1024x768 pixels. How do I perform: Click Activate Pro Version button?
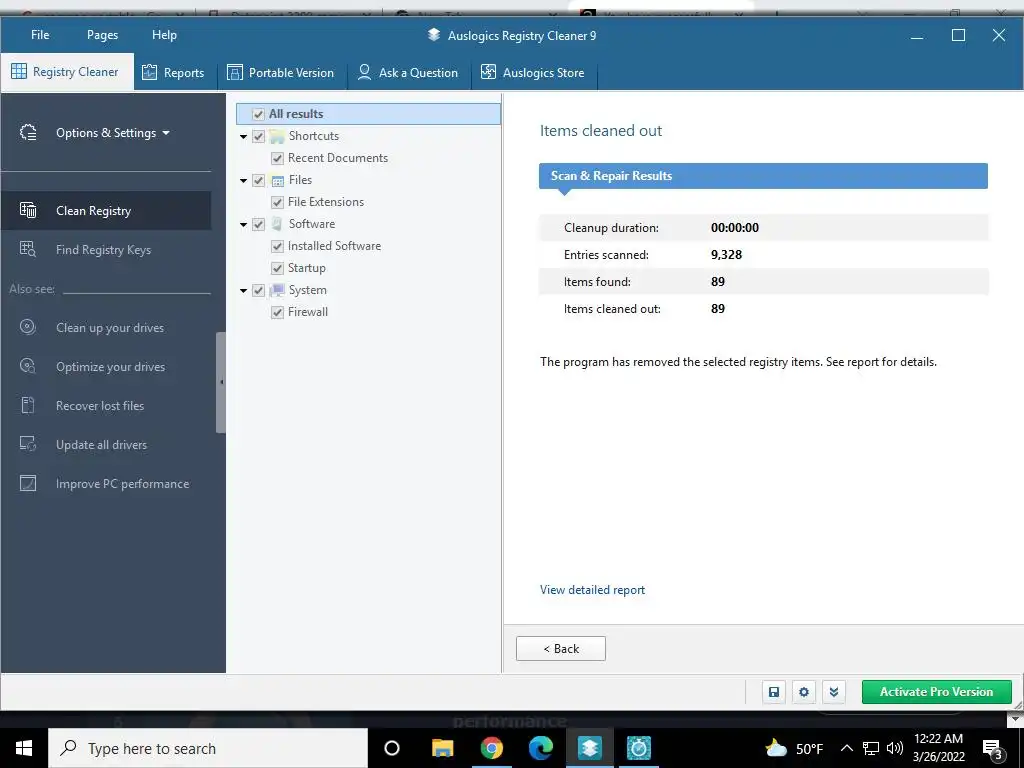(x=936, y=692)
